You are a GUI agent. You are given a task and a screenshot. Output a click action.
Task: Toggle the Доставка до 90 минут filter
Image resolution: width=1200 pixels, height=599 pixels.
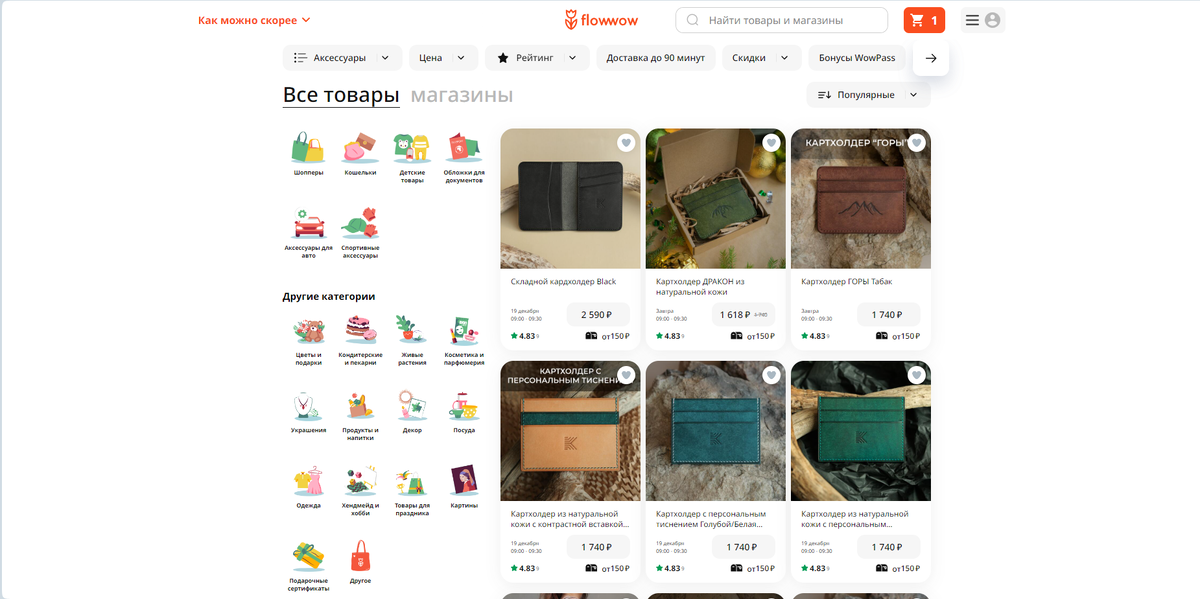coord(656,58)
